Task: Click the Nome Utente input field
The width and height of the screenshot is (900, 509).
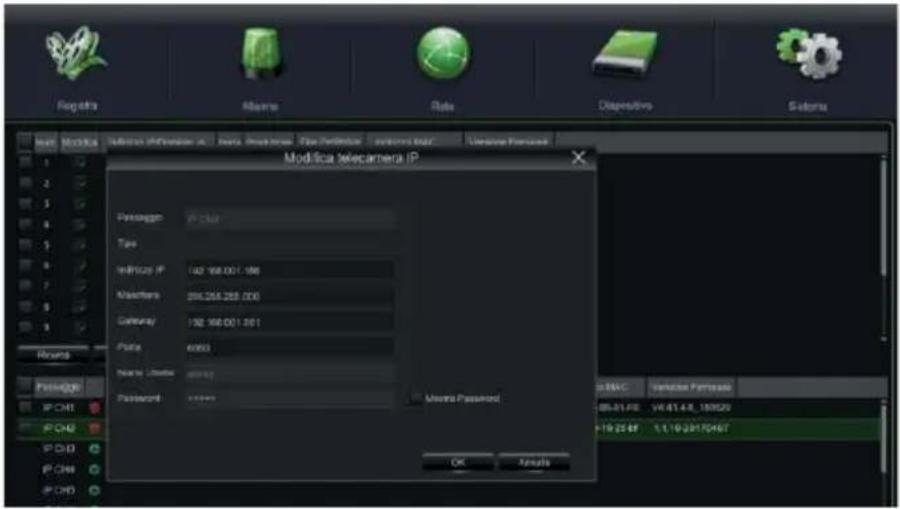Action: (x=289, y=374)
